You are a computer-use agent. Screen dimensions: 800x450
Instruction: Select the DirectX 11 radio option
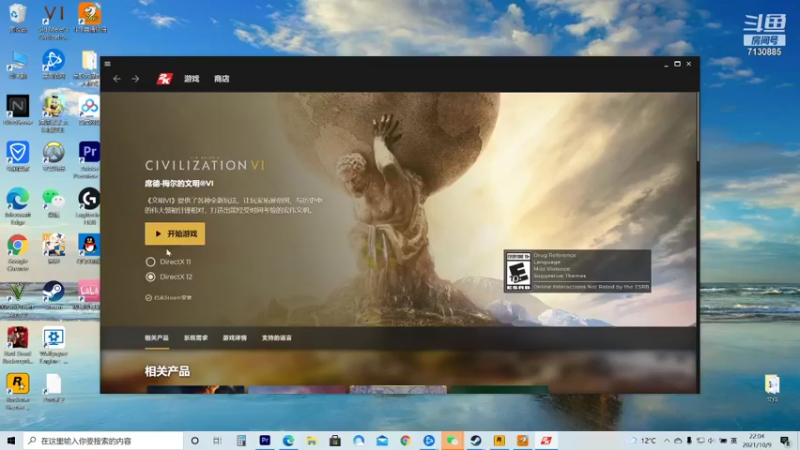(x=151, y=262)
